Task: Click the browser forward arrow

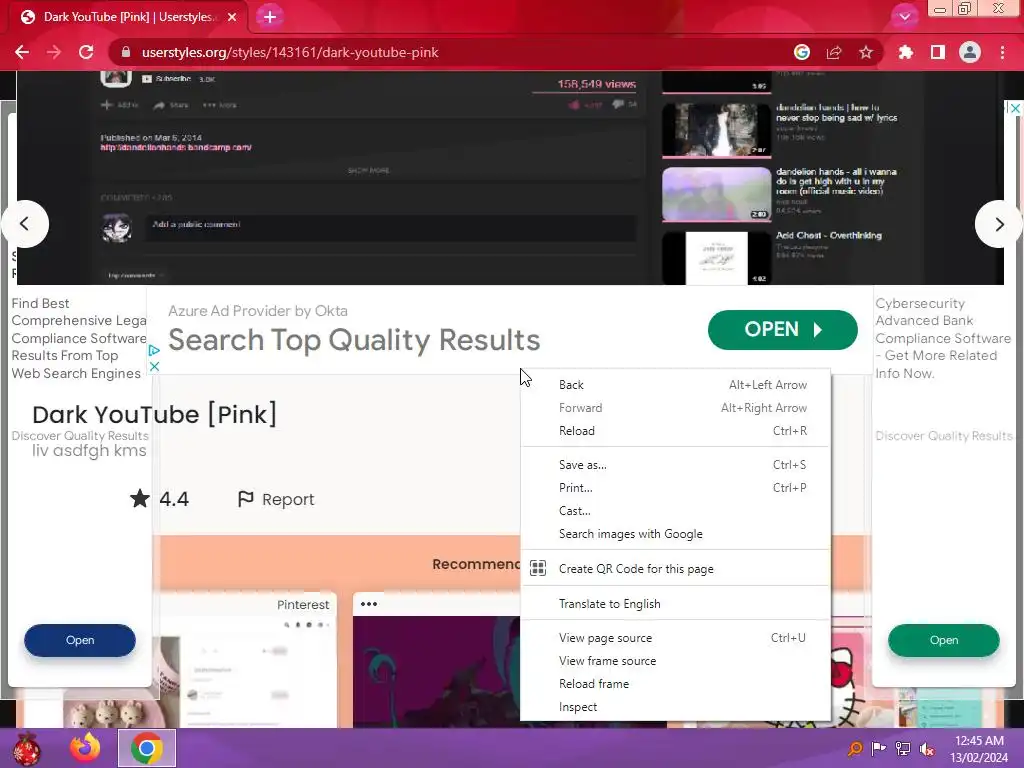Action: [x=54, y=52]
